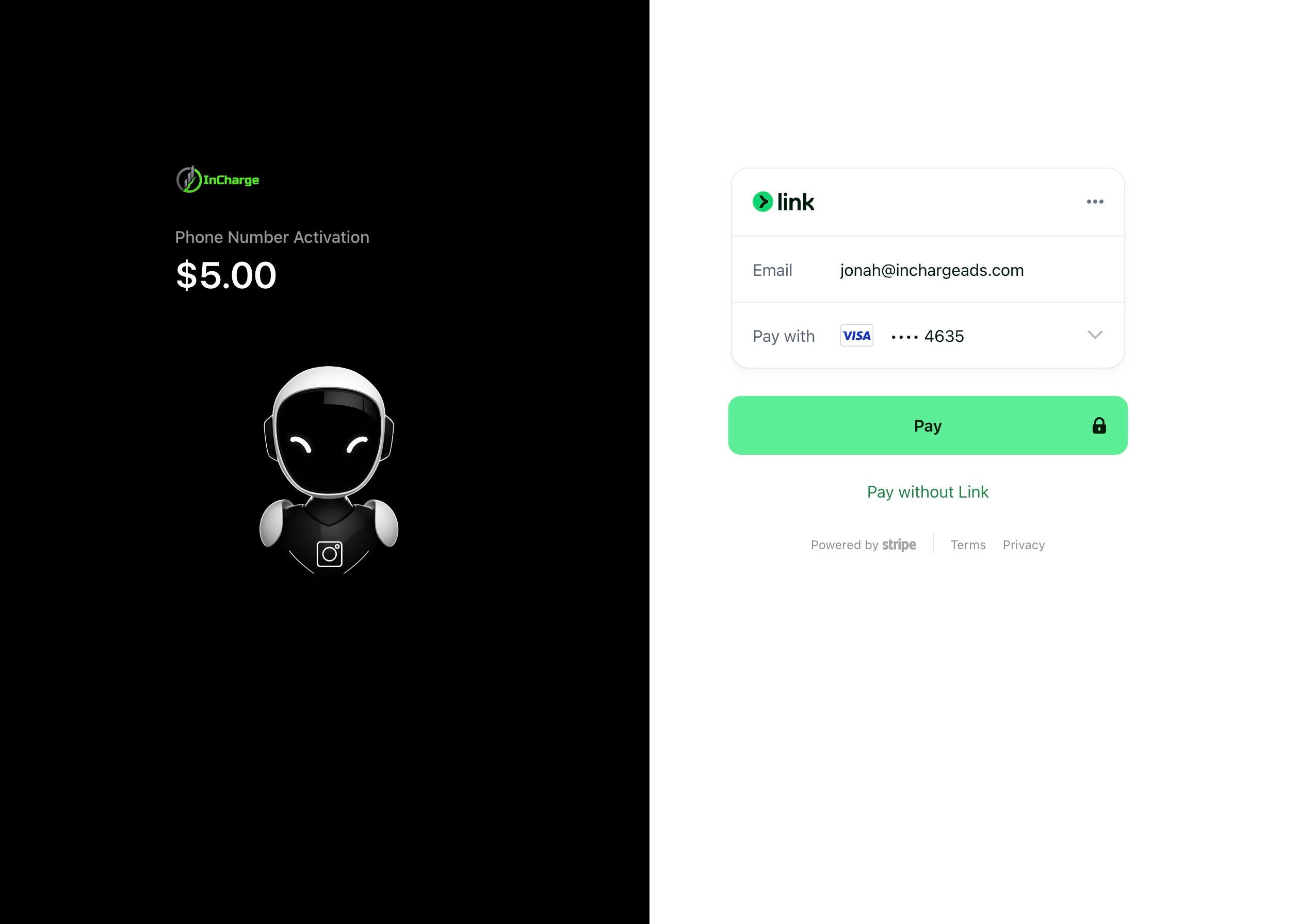Click the Powered by Stripe link
Screen dimensions: 1299x924
point(863,544)
